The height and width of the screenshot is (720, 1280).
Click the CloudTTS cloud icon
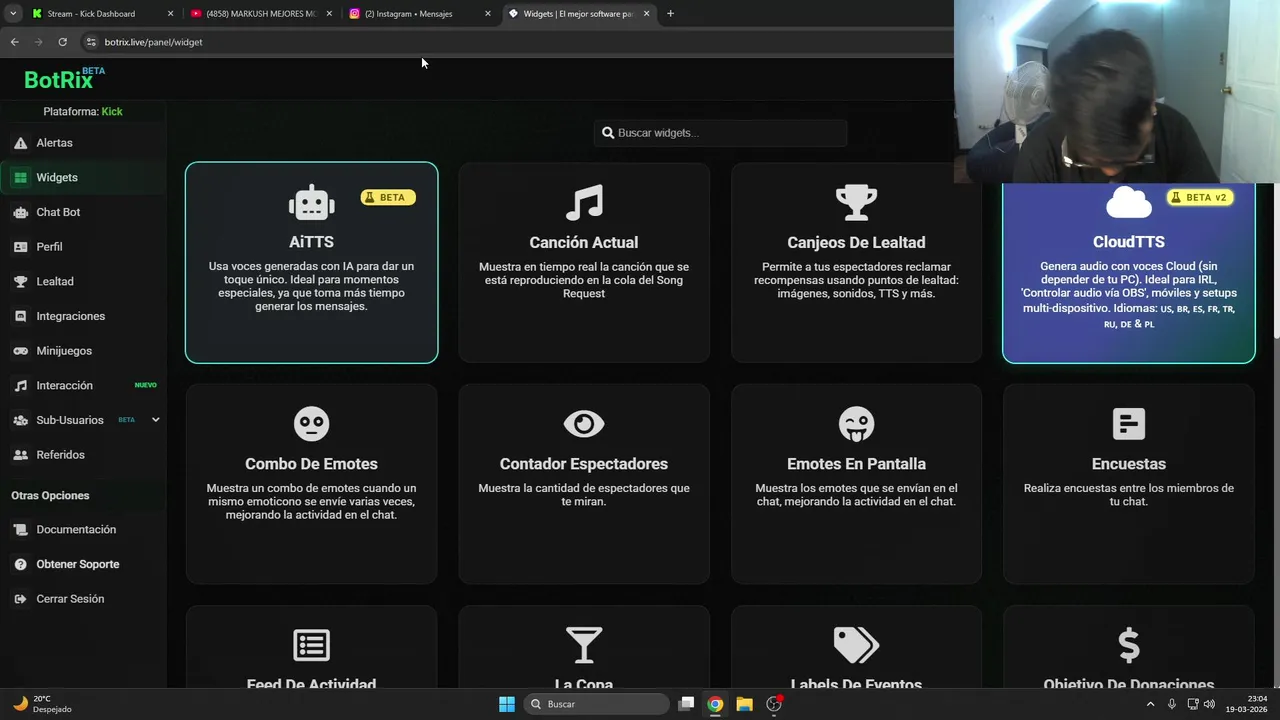[x=1129, y=202]
